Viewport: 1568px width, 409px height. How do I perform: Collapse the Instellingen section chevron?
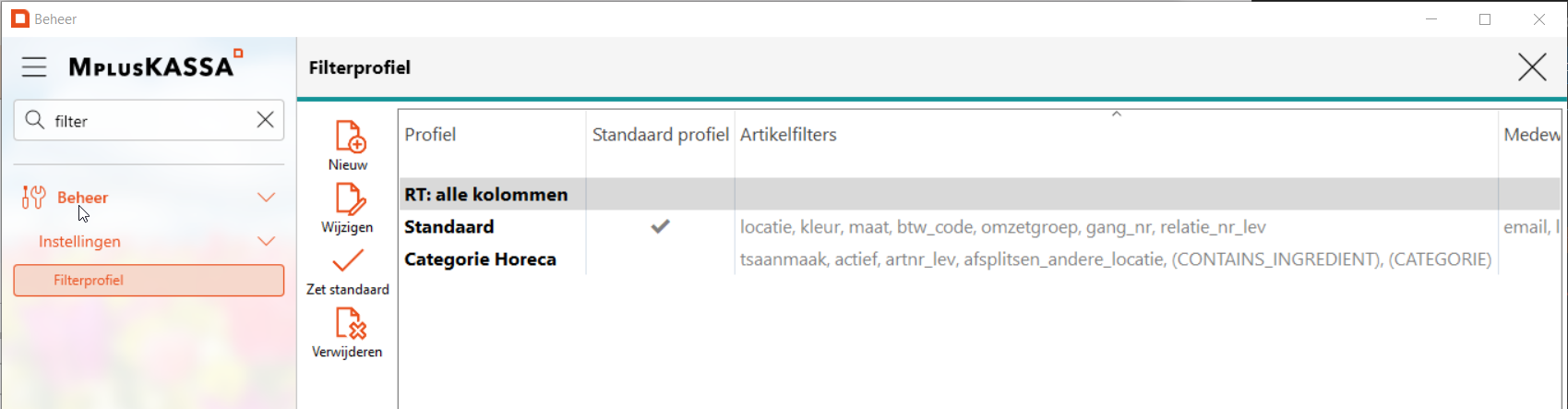tap(266, 241)
